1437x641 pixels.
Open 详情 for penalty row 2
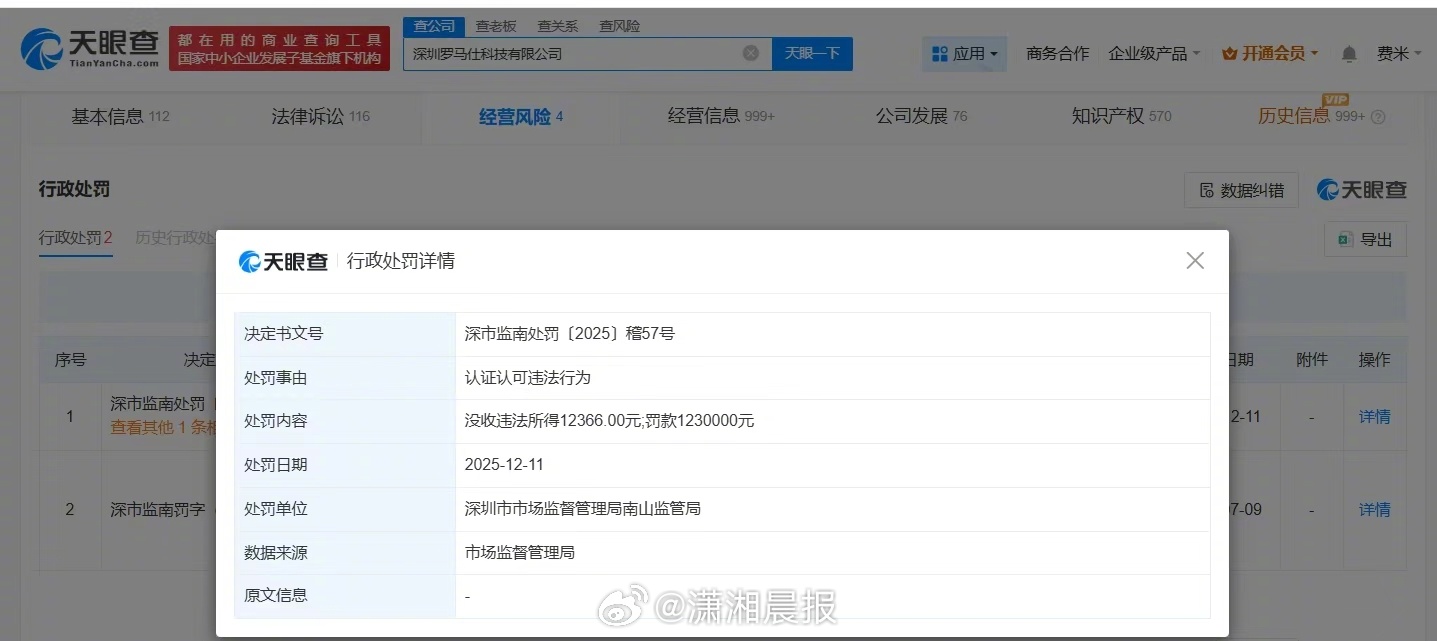pyautogui.click(x=1374, y=510)
